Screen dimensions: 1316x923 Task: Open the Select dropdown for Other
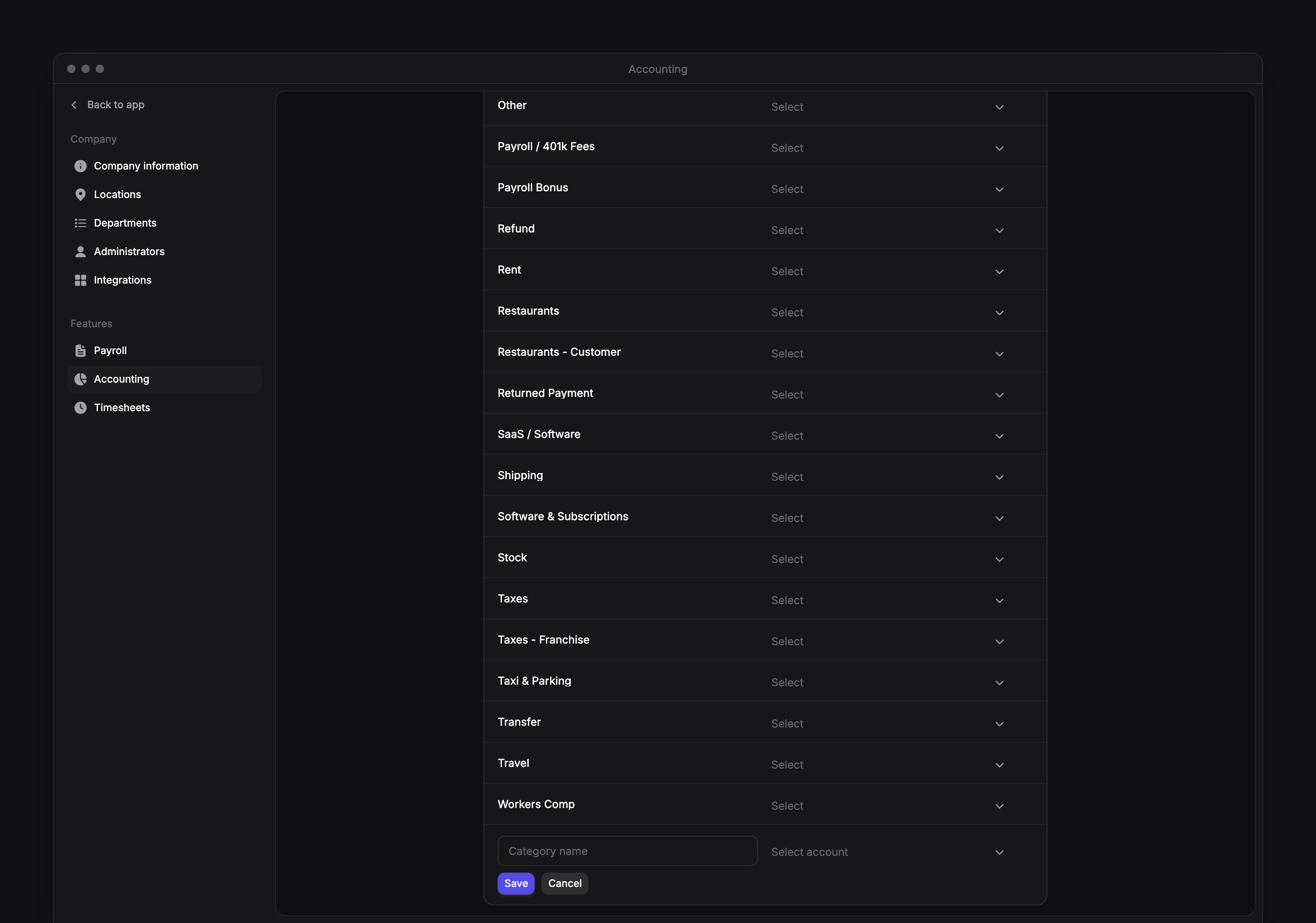[x=887, y=107]
